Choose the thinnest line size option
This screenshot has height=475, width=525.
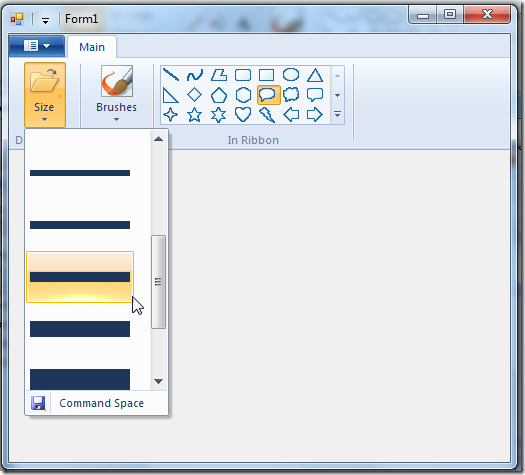(80, 173)
